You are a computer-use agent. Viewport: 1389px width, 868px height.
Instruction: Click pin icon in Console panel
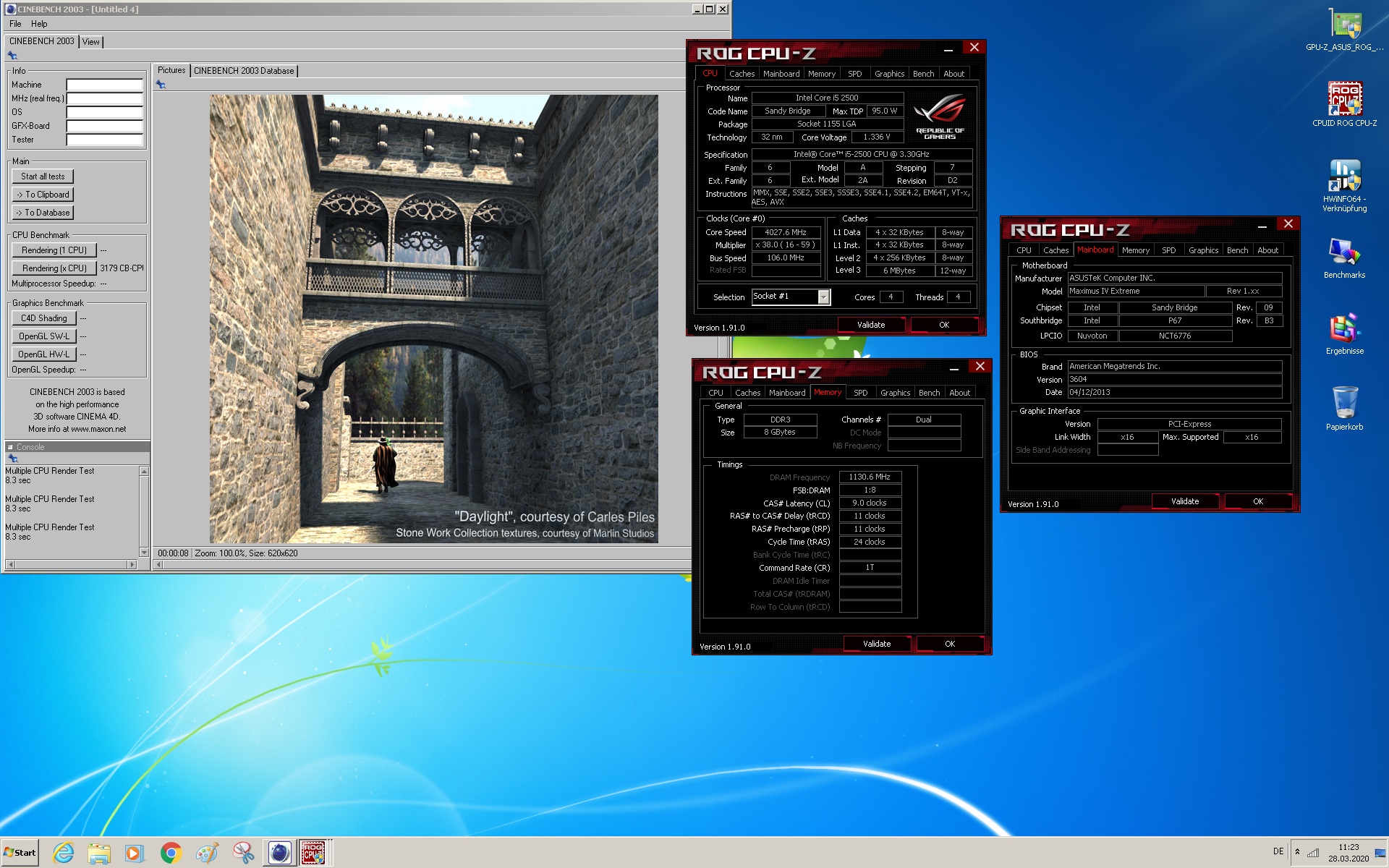point(12,459)
